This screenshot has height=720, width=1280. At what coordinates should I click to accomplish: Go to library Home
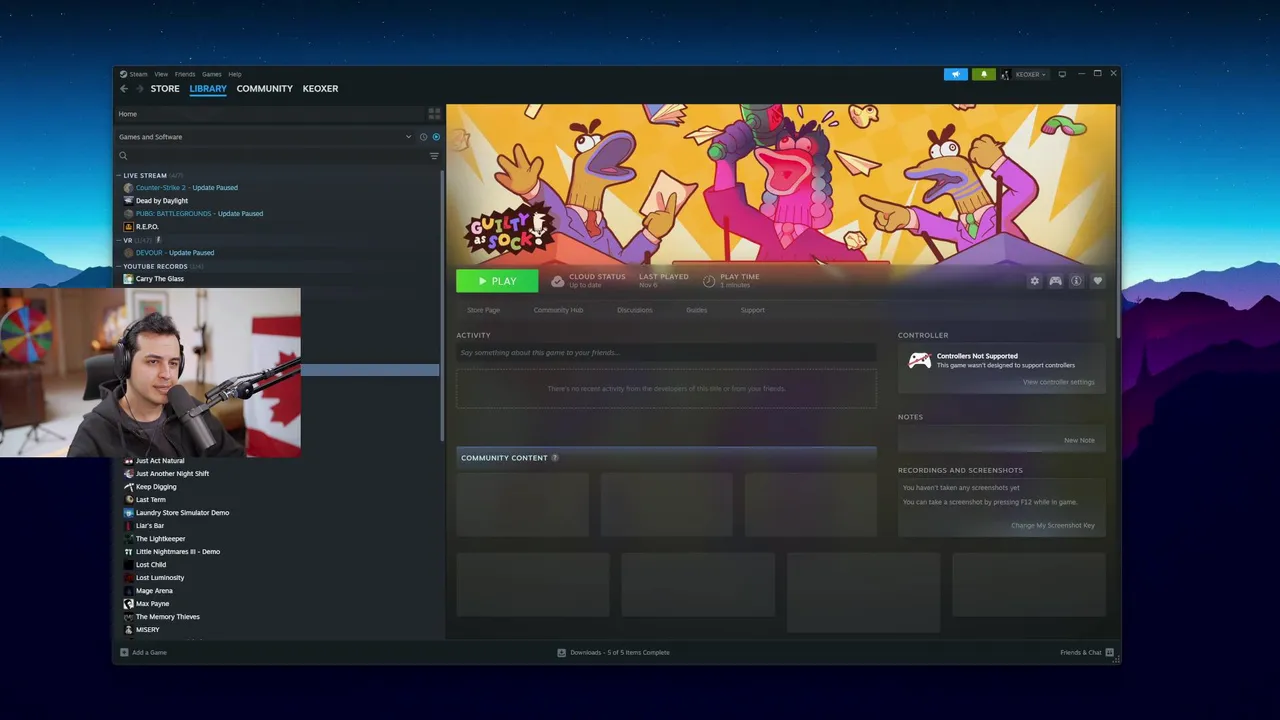pyautogui.click(x=128, y=114)
